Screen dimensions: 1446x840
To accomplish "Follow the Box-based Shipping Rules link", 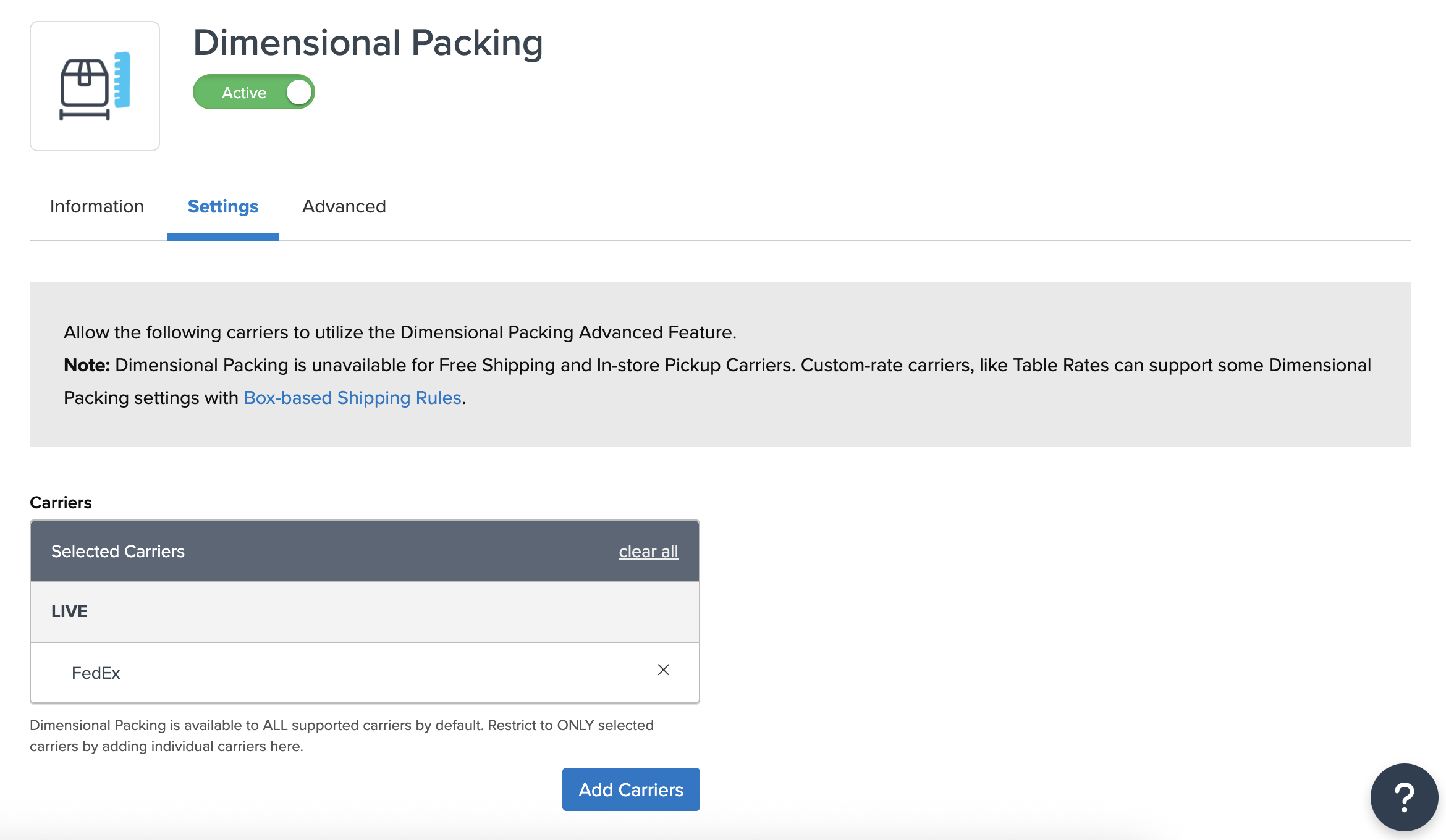I will pyautogui.click(x=353, y=398).
